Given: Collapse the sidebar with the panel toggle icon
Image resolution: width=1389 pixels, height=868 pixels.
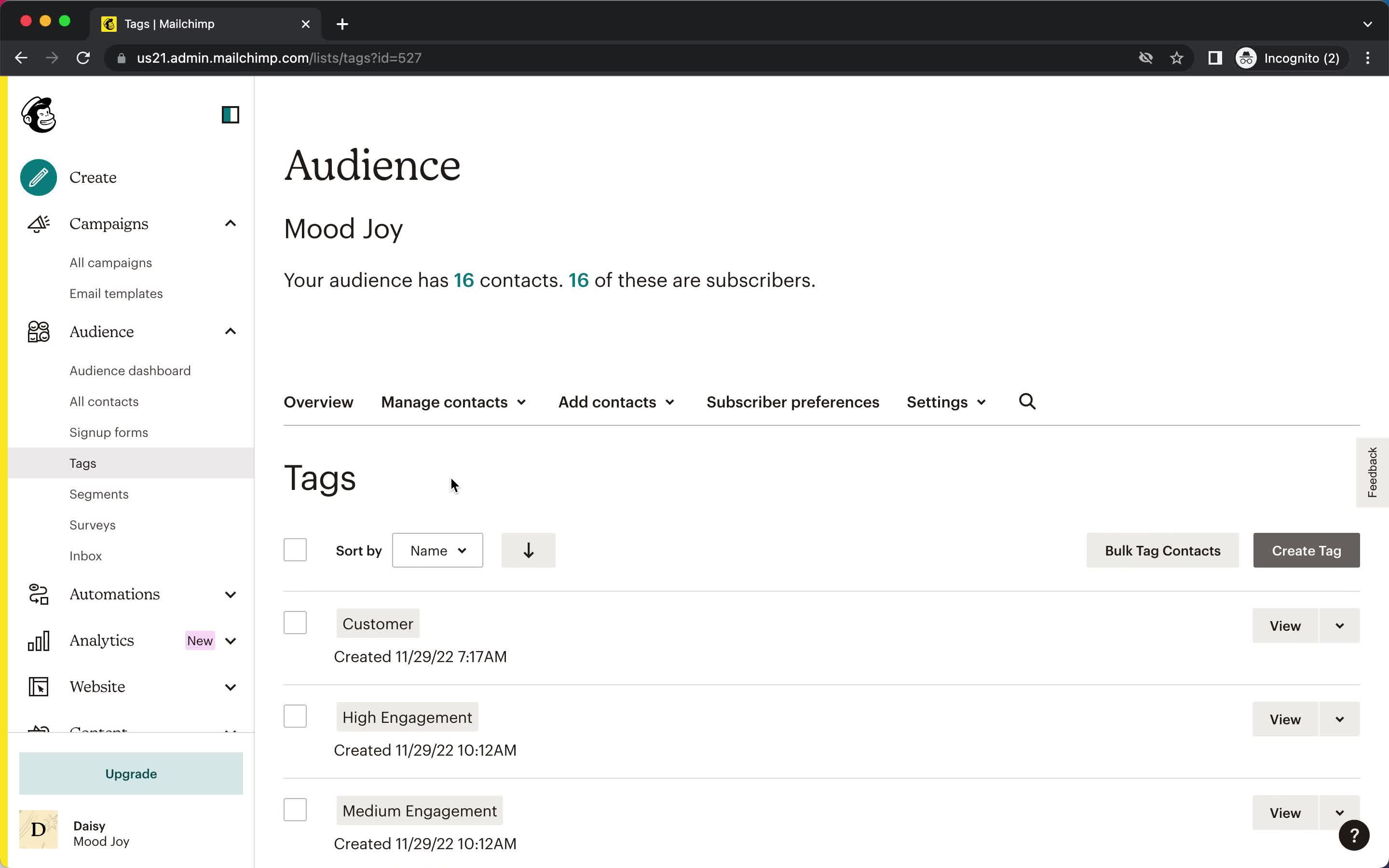Looking at the screenshot, I should (x=230, y=115).
